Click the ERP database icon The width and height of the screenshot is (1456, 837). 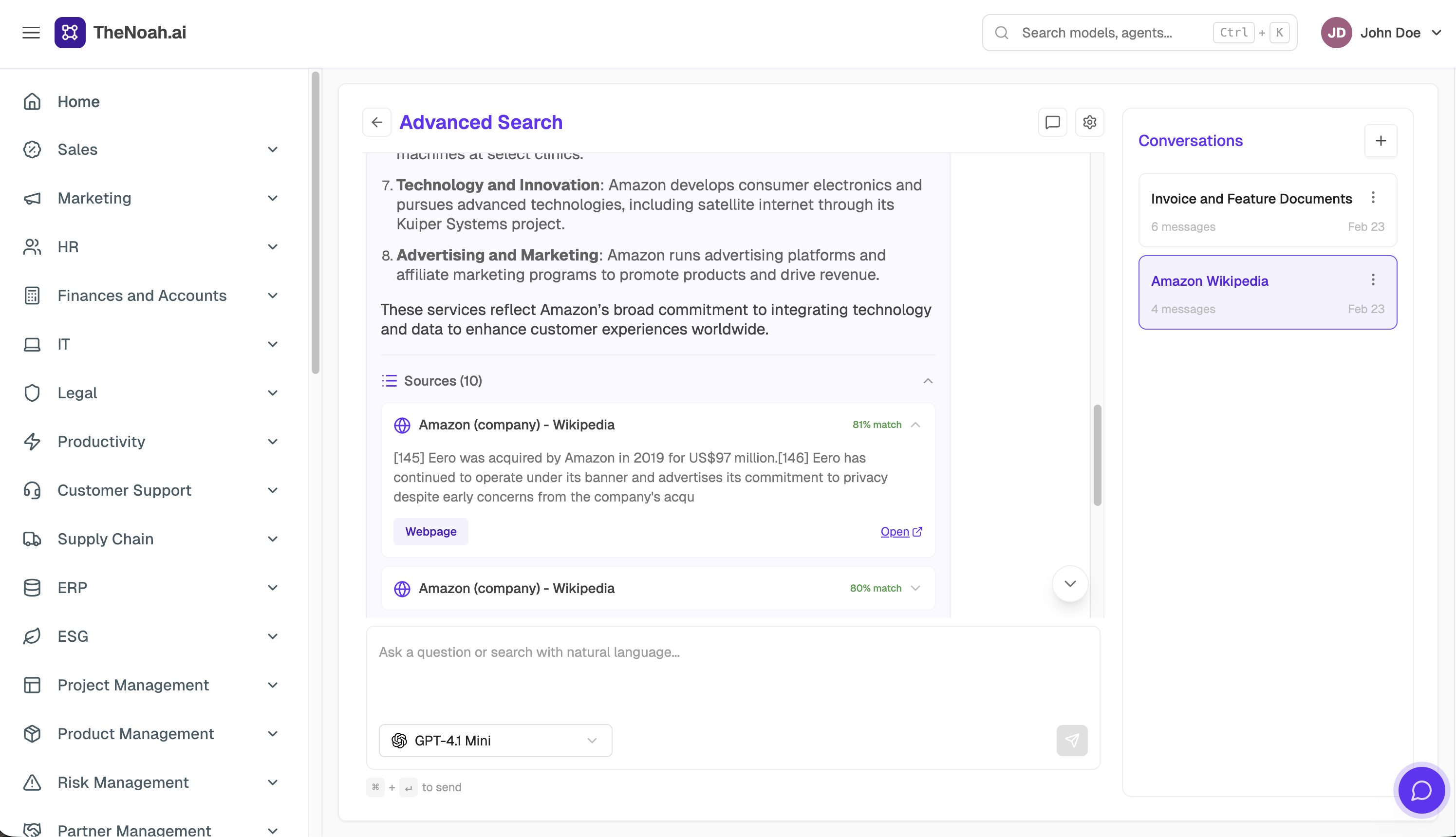click(x=32, y=588)
